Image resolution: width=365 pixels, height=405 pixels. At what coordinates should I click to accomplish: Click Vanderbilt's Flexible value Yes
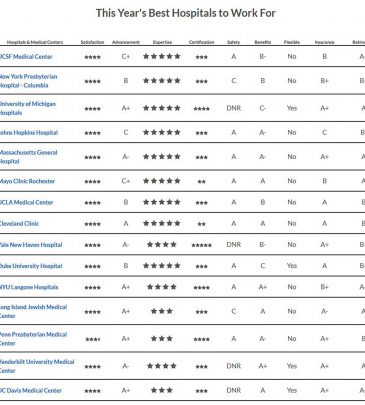coord(292,366)
